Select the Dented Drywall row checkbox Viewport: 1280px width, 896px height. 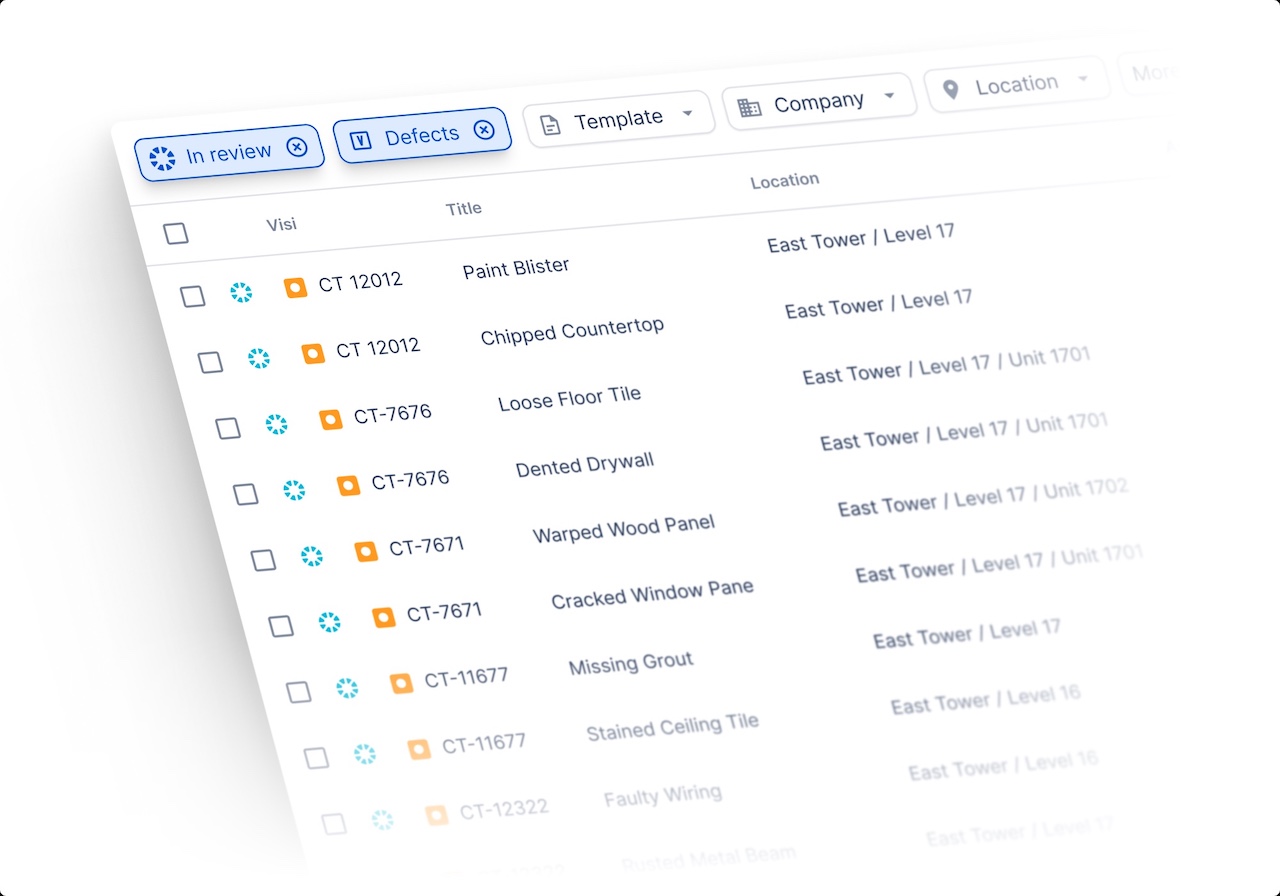coord(246,493)
